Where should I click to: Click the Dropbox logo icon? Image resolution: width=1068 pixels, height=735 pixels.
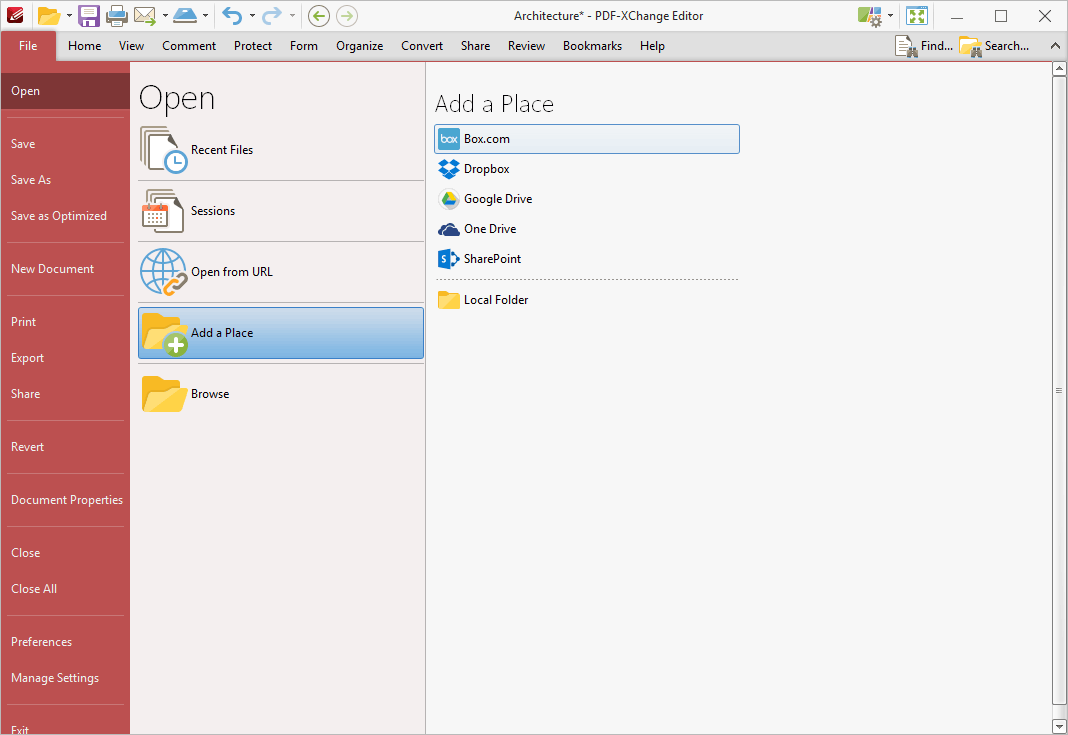click(x=449, y=169)
